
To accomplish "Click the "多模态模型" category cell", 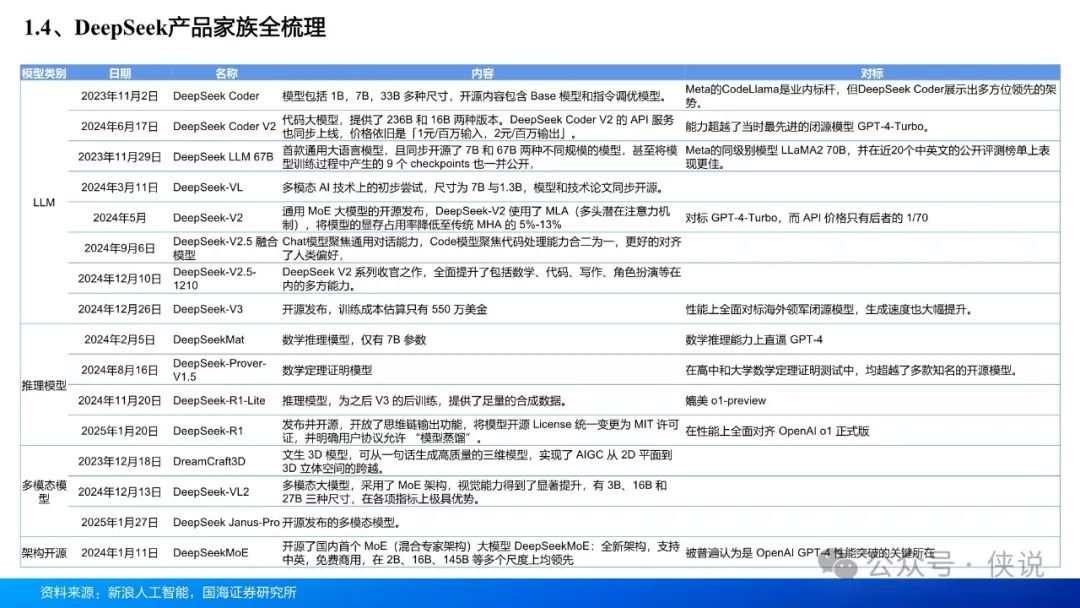I will coord(44,492).
